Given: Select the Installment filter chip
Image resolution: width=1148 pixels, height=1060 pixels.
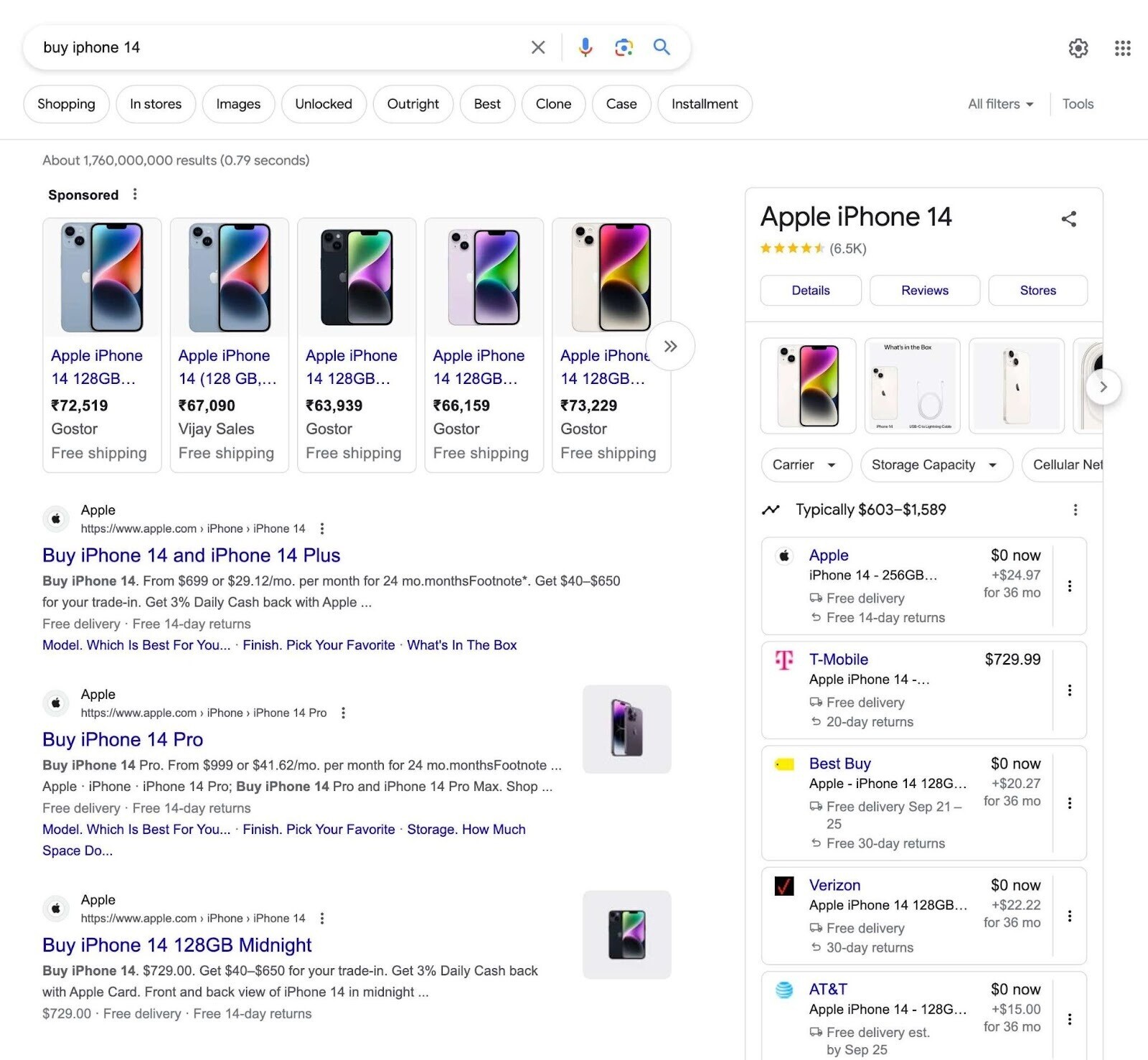Looking at the screenshot, I should pyautogui.click(x=705, y=104).
